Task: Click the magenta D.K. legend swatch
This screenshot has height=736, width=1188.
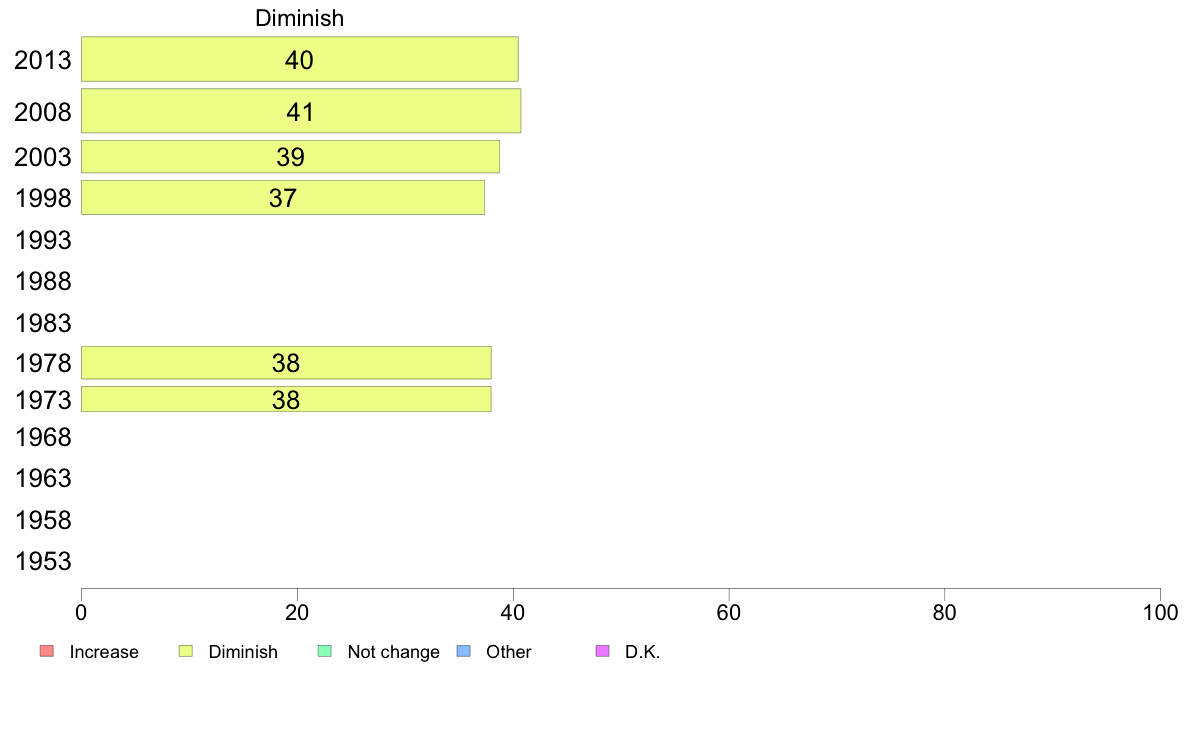Action: 602,652
